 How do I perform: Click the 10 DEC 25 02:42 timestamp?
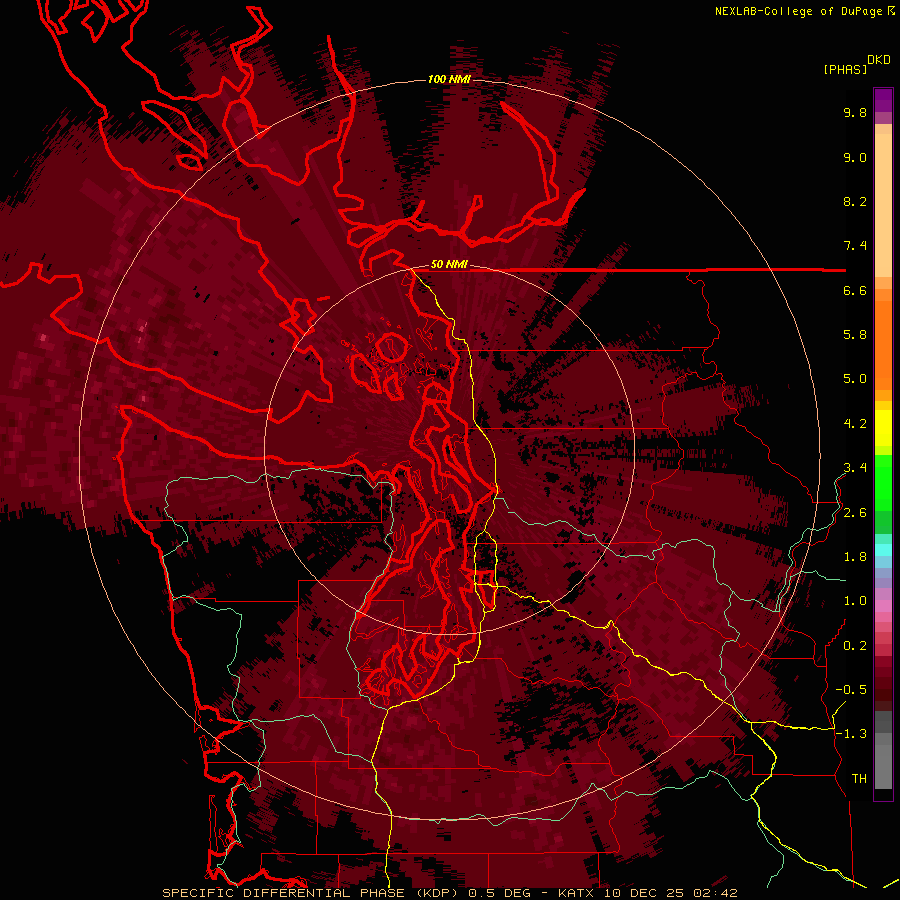point(670,893)
